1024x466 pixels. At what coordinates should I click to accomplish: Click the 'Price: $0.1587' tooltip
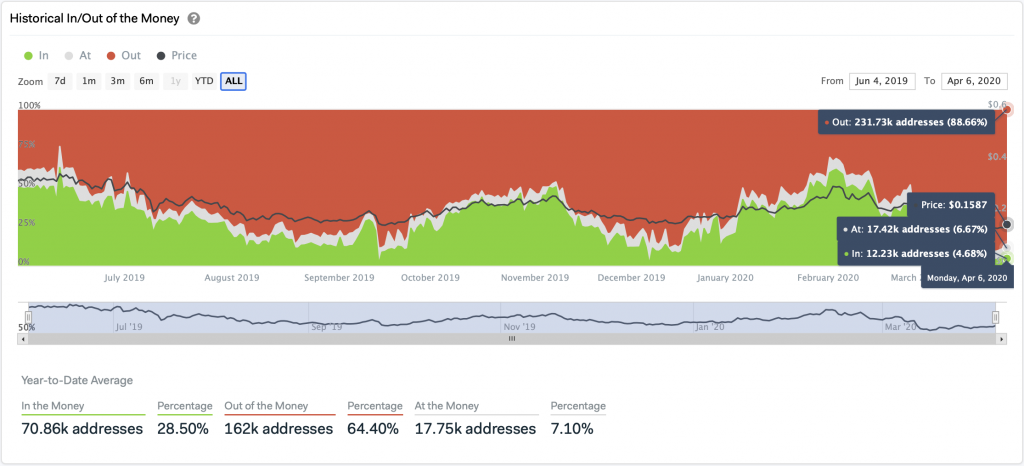(x=952, y=204)
